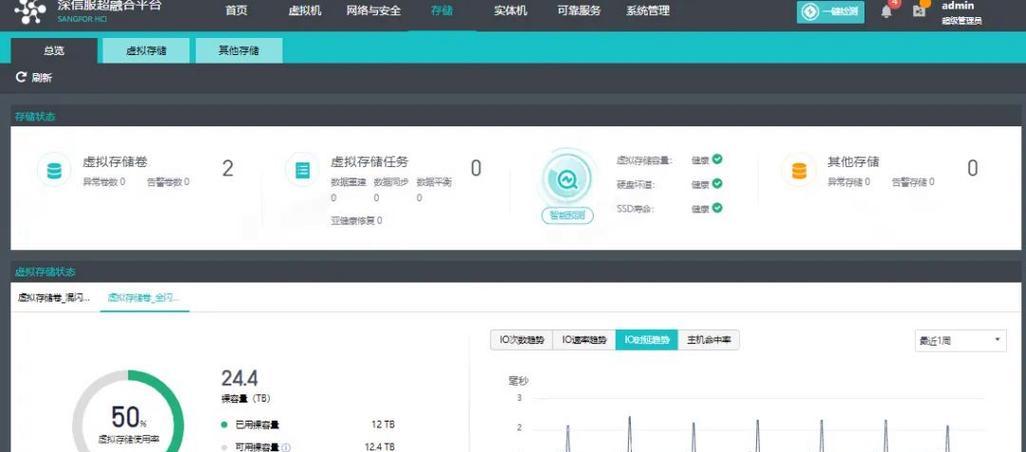This screenshot has width=1026, height=452.
Task: Open the notification bell icon
Action: [x=887, y=11]
